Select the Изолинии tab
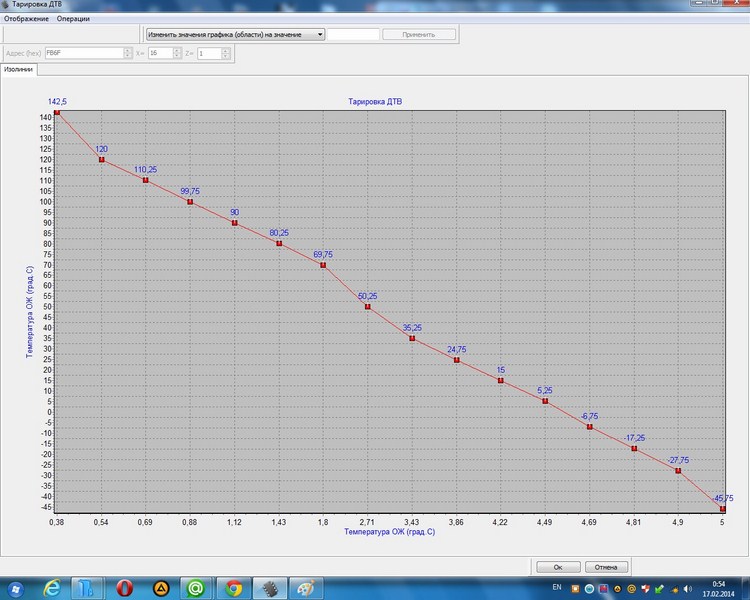Image resolution: width=750 pixels, height=600 pixels. pyautogui.click(x=17, y=70)
